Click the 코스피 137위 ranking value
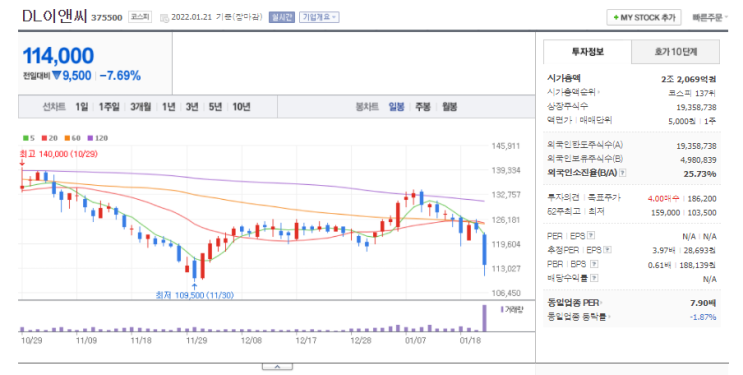The width and height of the screenshot is (743, 375). 692,93
